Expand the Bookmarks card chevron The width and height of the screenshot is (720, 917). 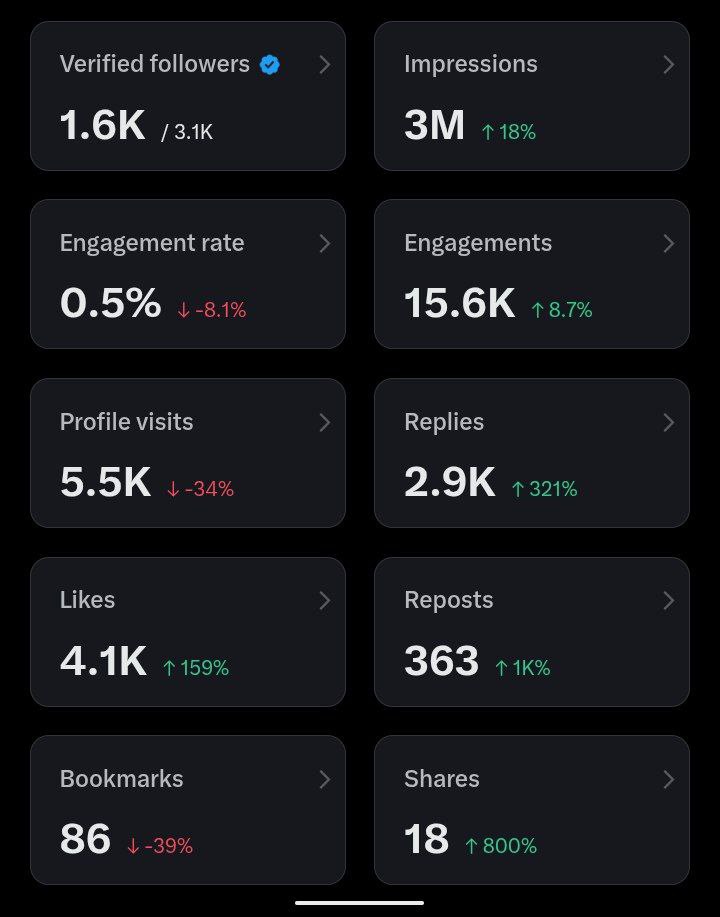tap(324, 779)
